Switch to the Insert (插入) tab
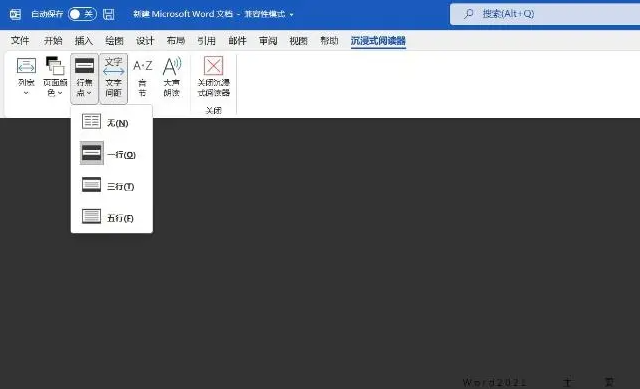 coord(84,40)
